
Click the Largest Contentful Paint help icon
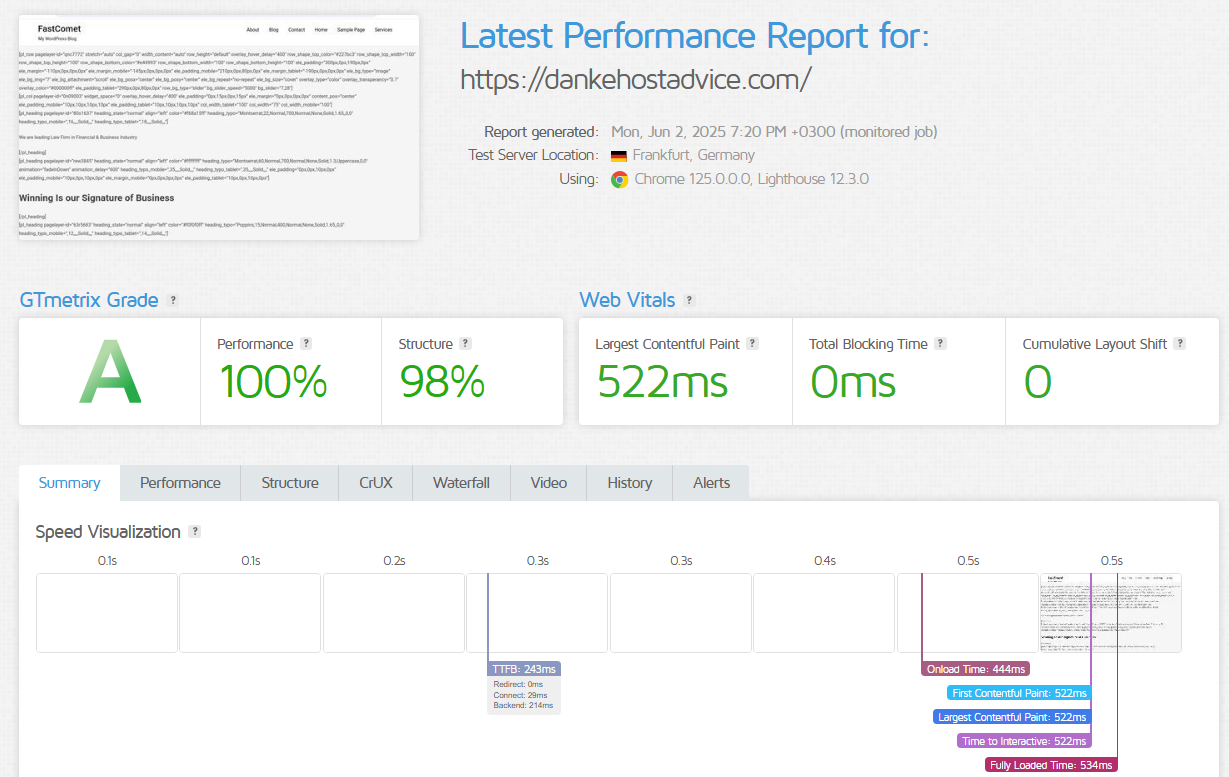pyautogui.click(x=752, y=343)
